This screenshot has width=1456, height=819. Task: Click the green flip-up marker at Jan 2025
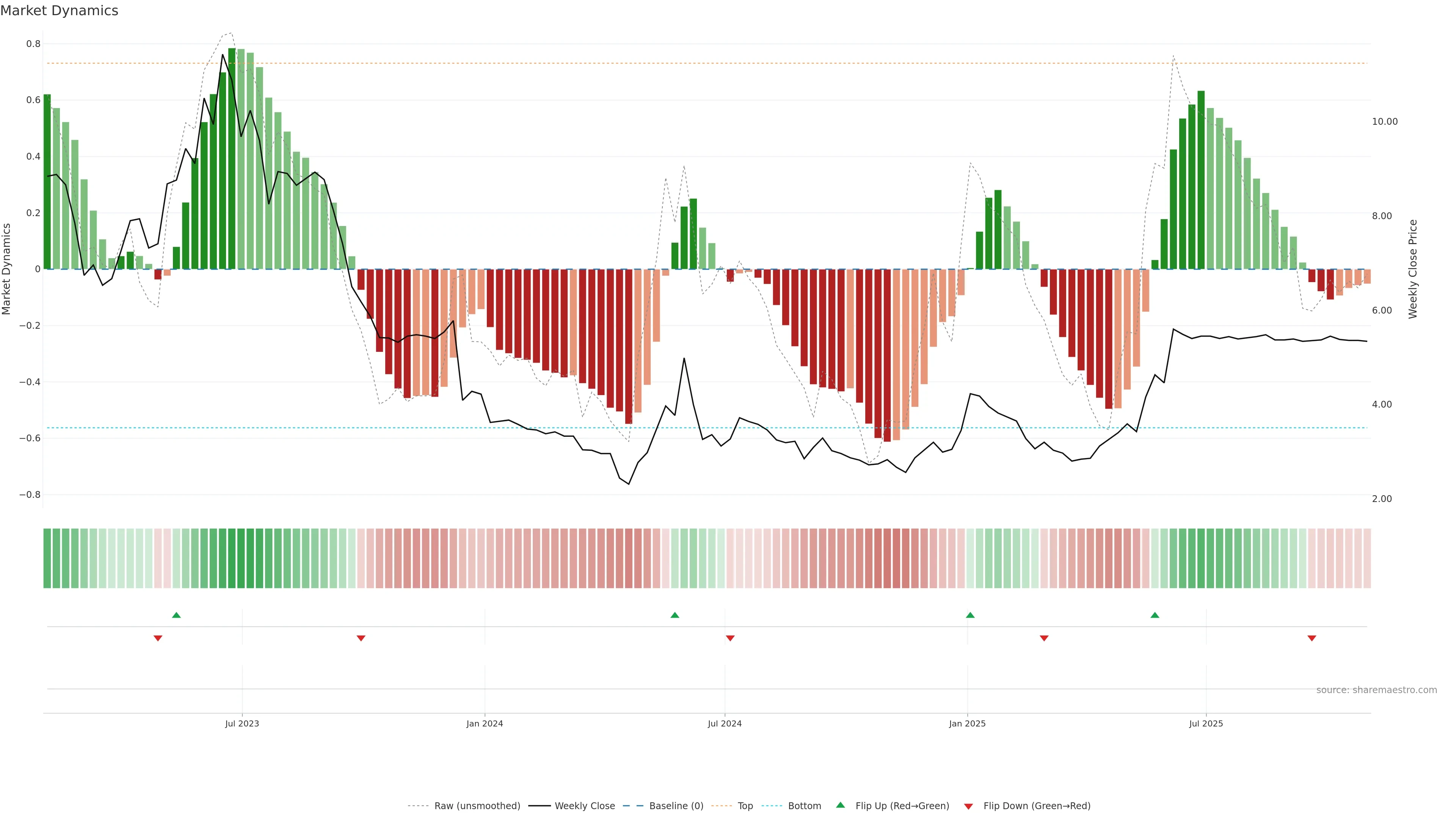970,615
